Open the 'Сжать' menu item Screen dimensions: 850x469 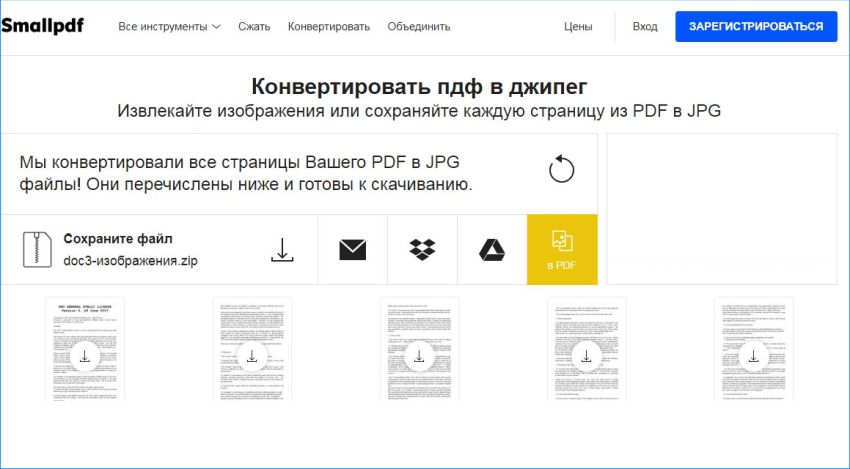click(x=254, y=27)
